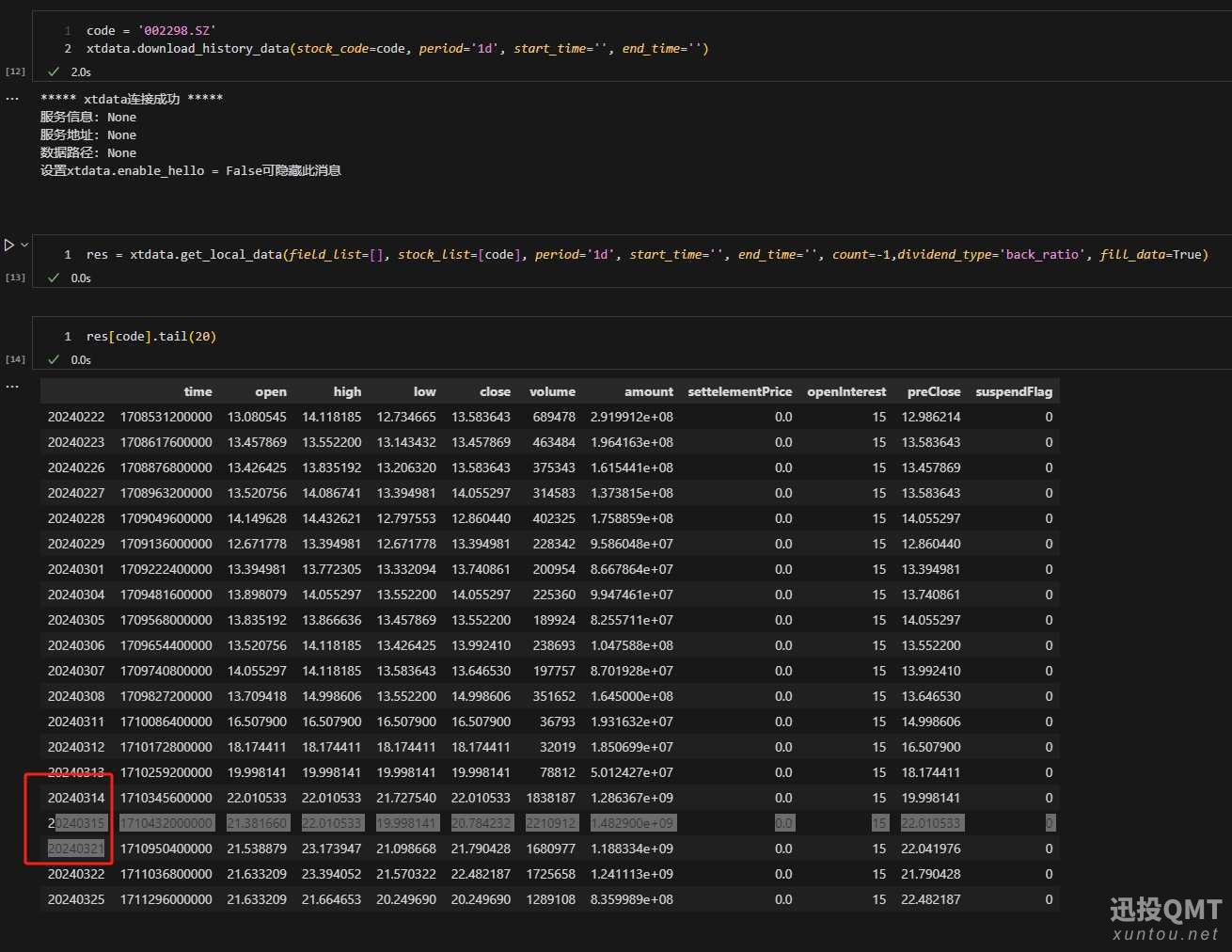The width and height of the screenshot is (1232, 952).
Task: Click the close value 20.784232 in the highlighted row
Action: [x=481, y=823]
